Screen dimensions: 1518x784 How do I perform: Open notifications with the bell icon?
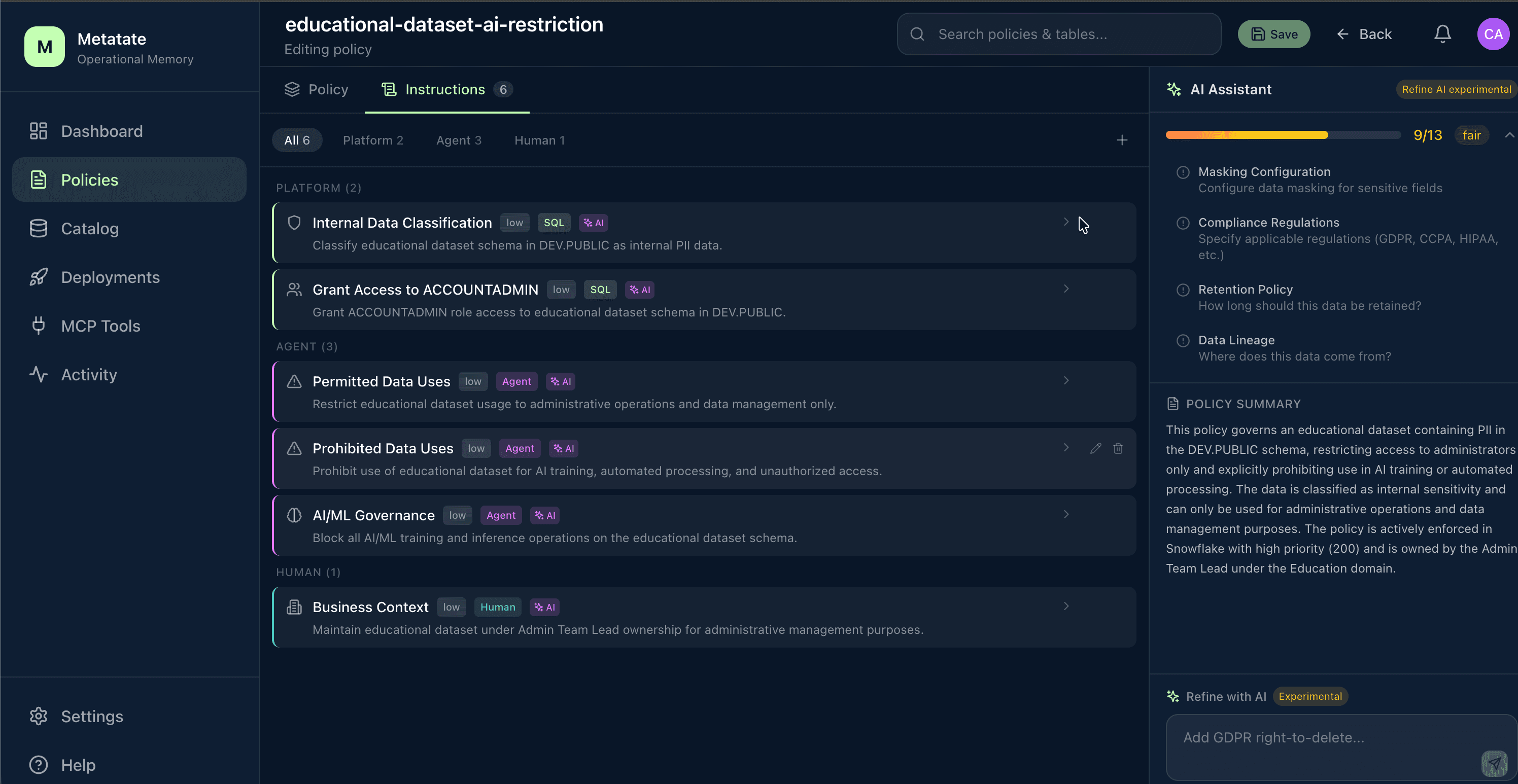(x=1442, y=33)
